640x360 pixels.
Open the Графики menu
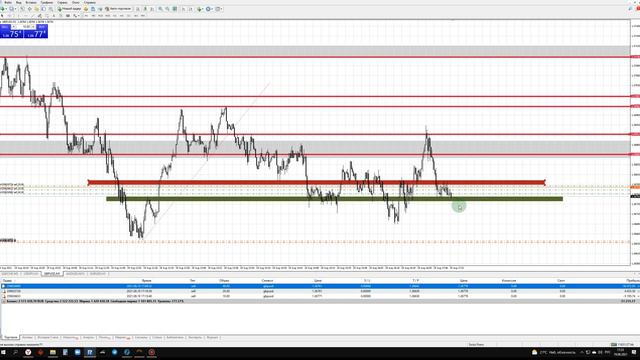click(x=47, y=2)
